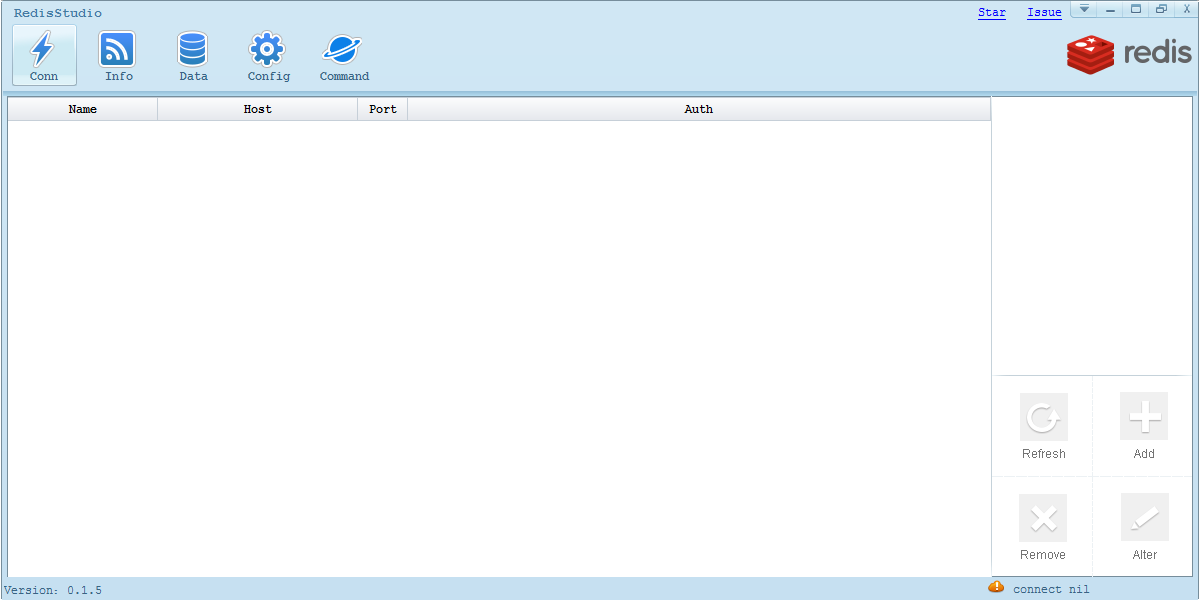Maximize the RedisStudio window
Viewport: 1200px width, 600px height.
pos(1135,9)
